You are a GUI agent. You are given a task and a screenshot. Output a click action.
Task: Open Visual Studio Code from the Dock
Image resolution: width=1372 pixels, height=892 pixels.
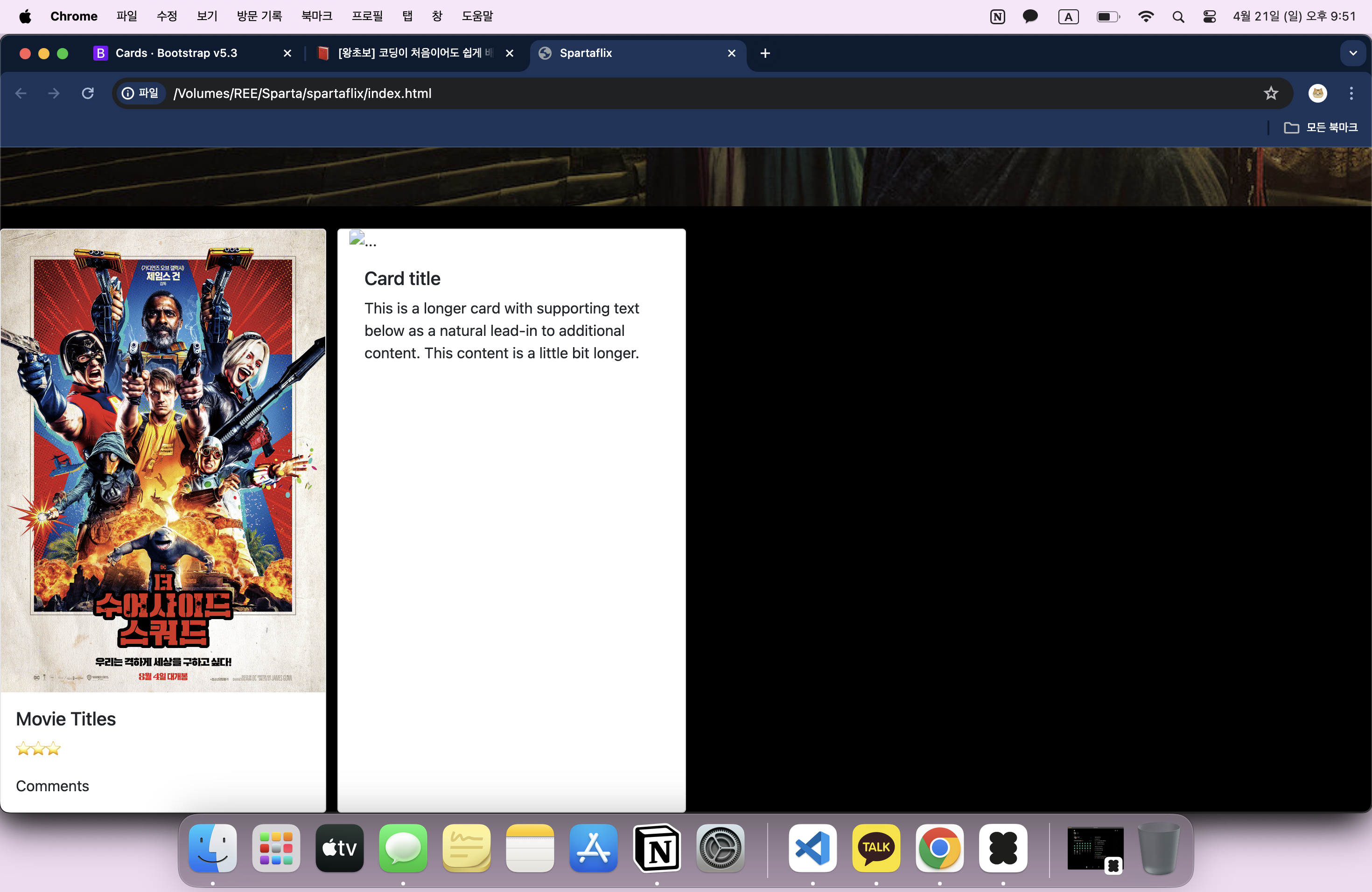[813, 848]
